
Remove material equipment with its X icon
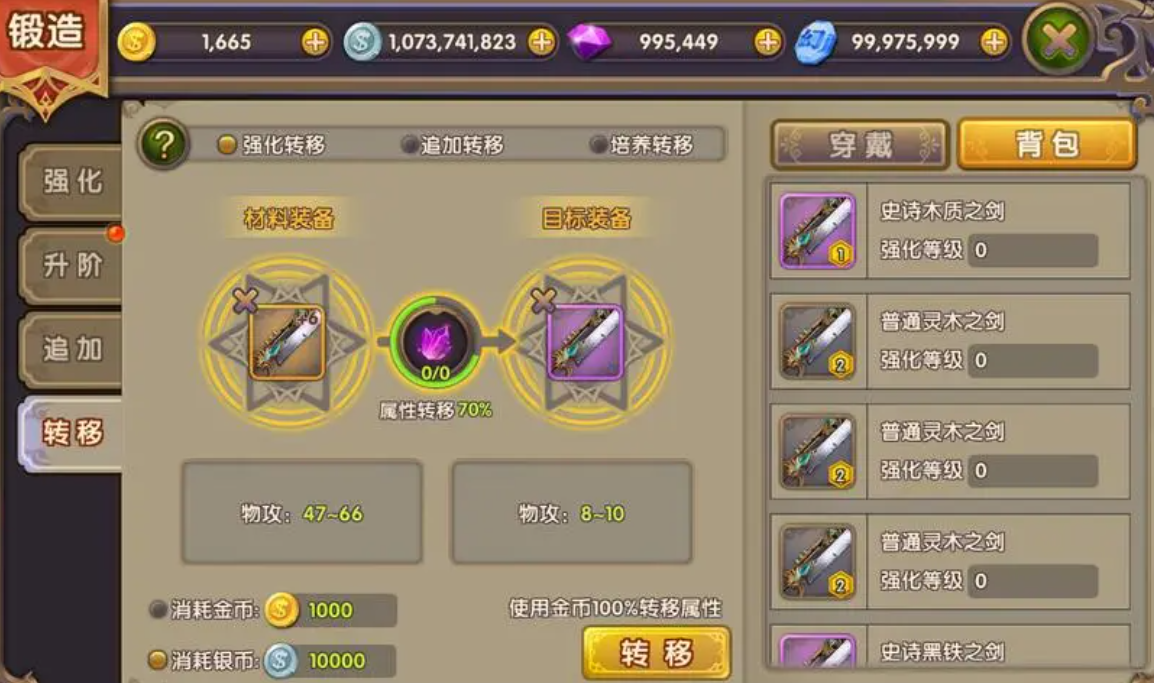tap(245, 299)
